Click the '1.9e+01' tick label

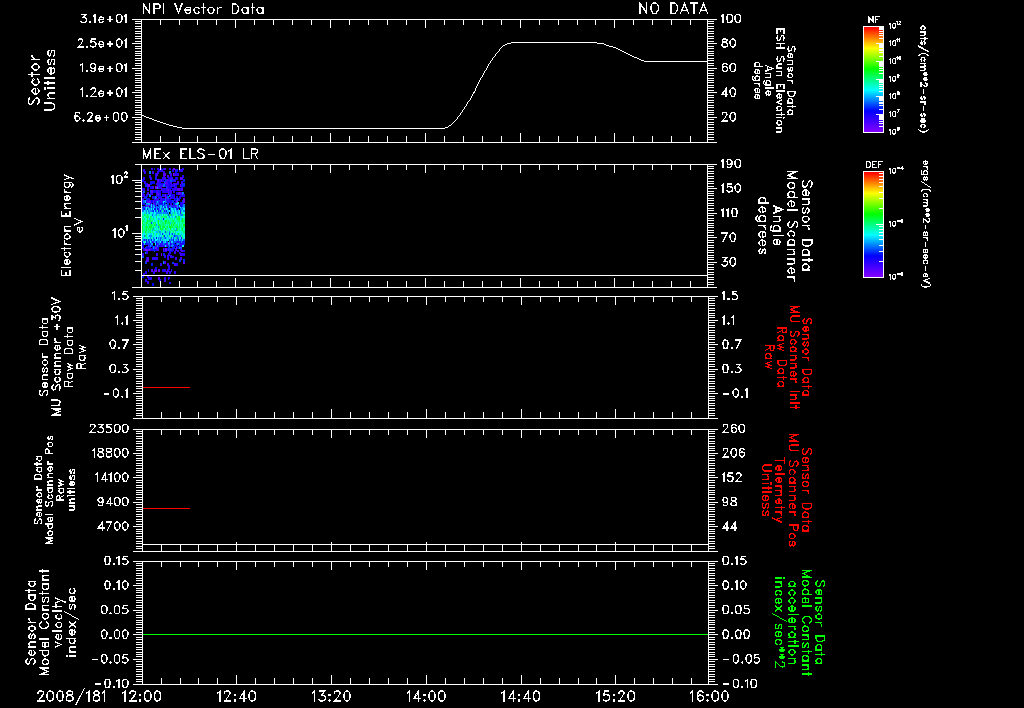click(104, 68)
